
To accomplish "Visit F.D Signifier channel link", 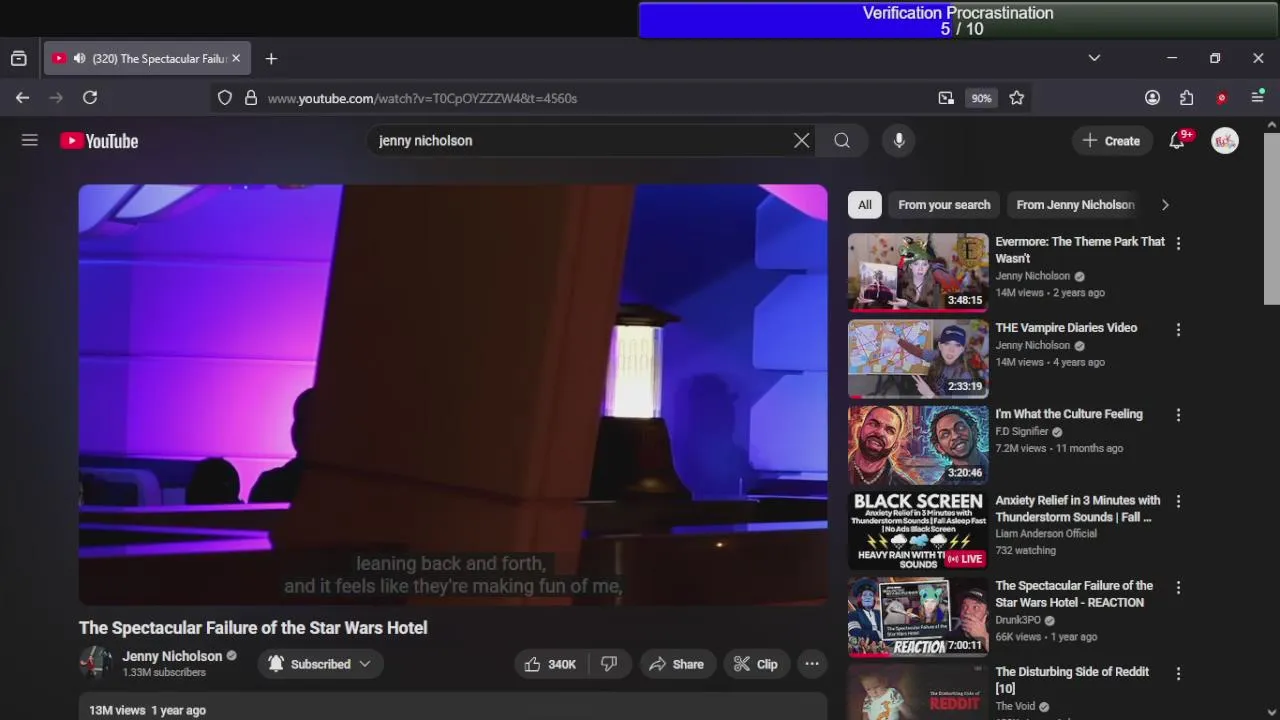I will tap(1022, 432).
